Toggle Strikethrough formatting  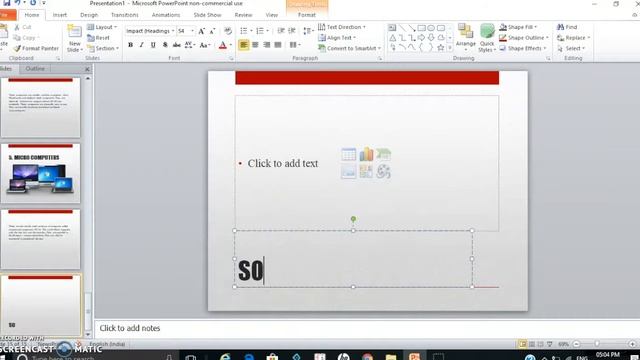(176, 45)
